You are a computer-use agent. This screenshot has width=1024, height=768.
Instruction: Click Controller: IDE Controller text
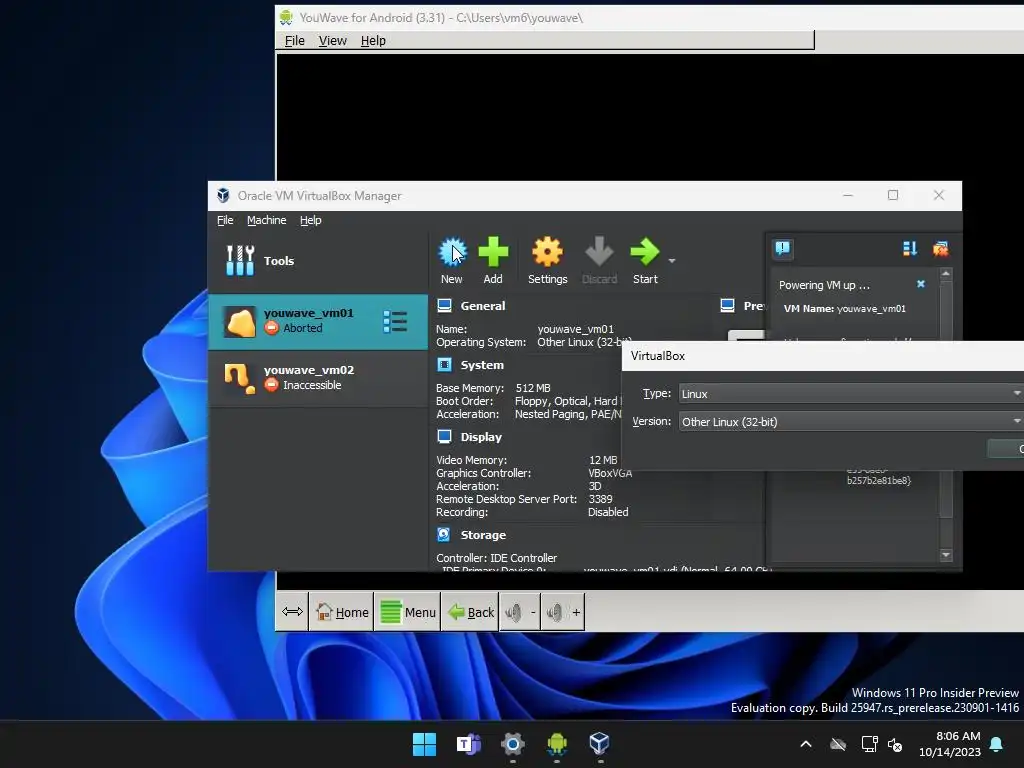496,558
